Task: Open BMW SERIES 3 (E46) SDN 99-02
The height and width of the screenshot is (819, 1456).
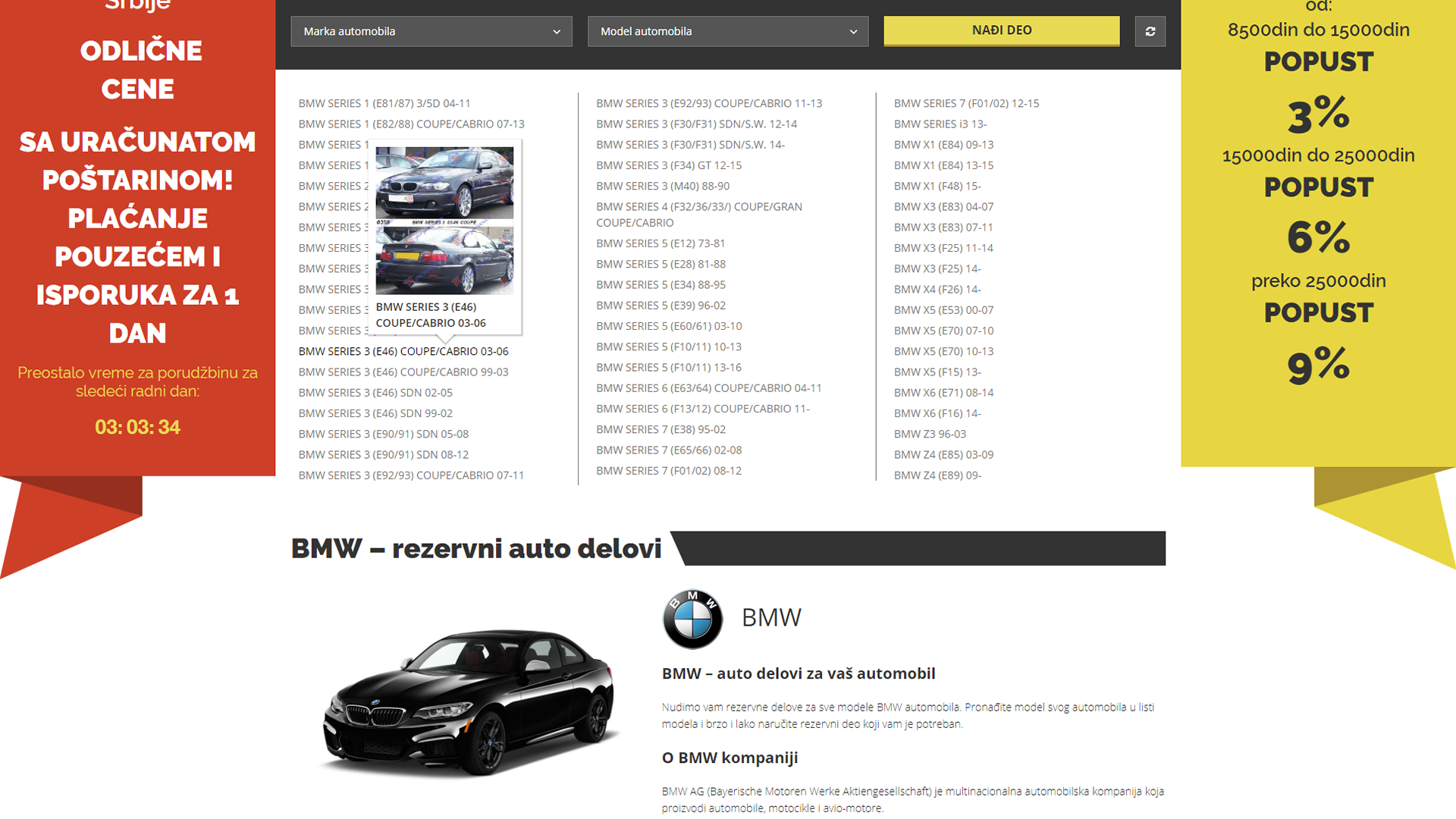Action: click(x=375, y=413)
